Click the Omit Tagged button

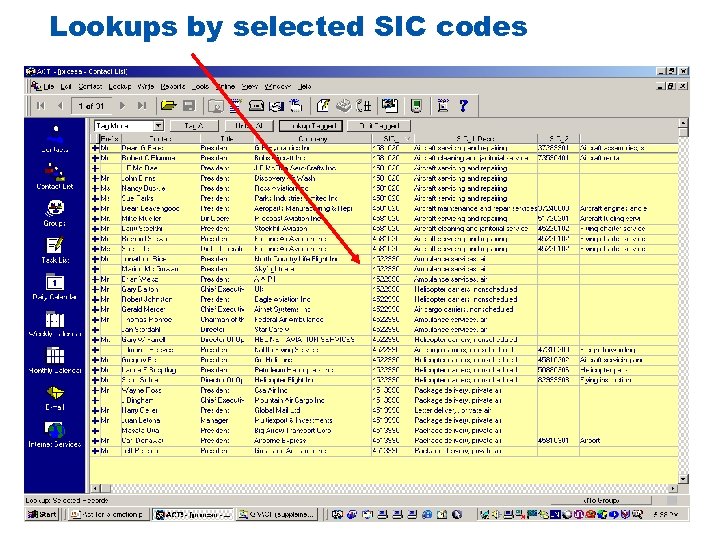click(379, 126)
